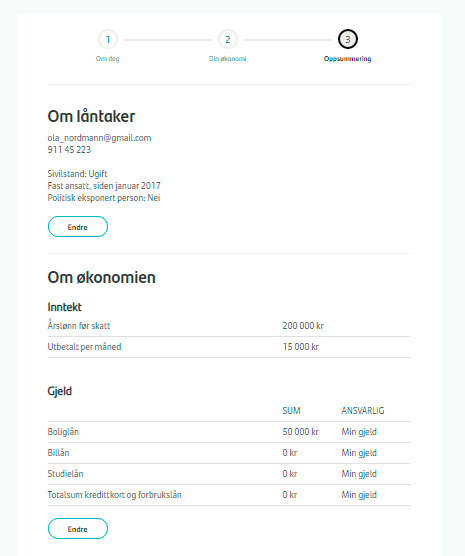Click the Billån row label

[x=59, y=453]
